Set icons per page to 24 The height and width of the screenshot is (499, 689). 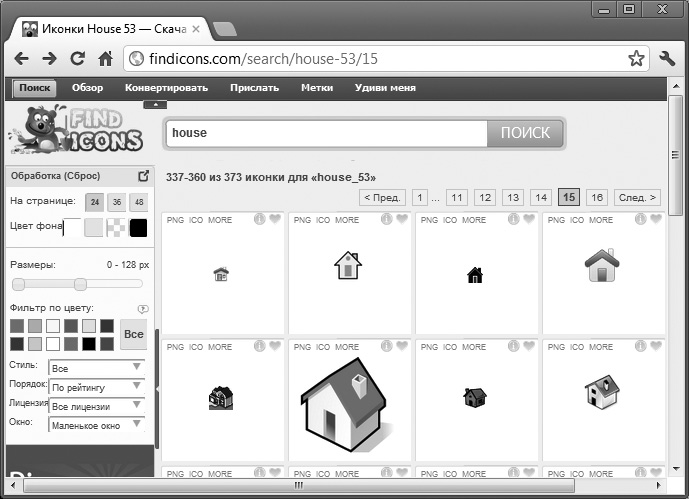coord(94,201)
